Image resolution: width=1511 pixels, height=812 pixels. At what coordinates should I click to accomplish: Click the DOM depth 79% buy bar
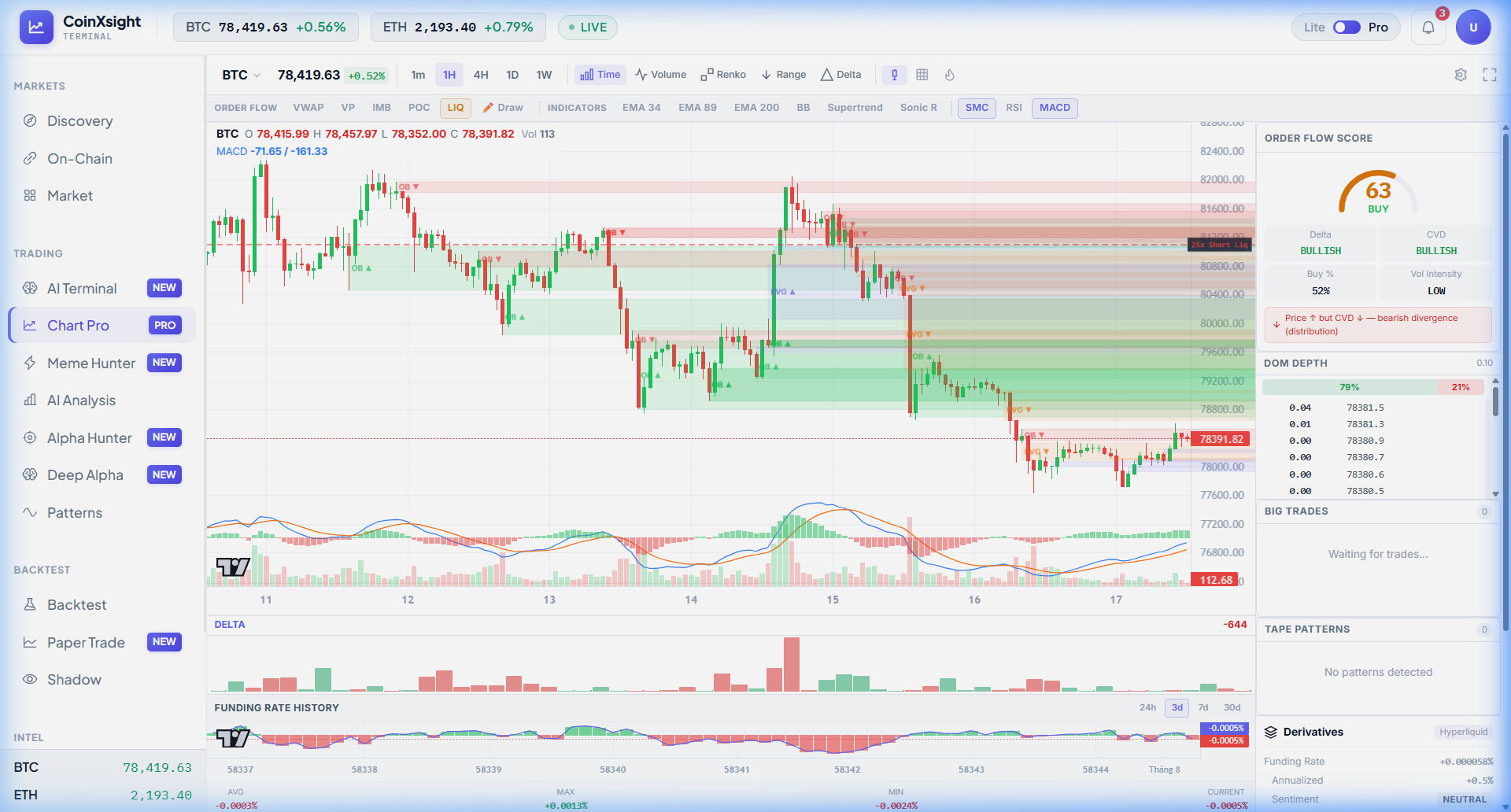[1350, 387]
